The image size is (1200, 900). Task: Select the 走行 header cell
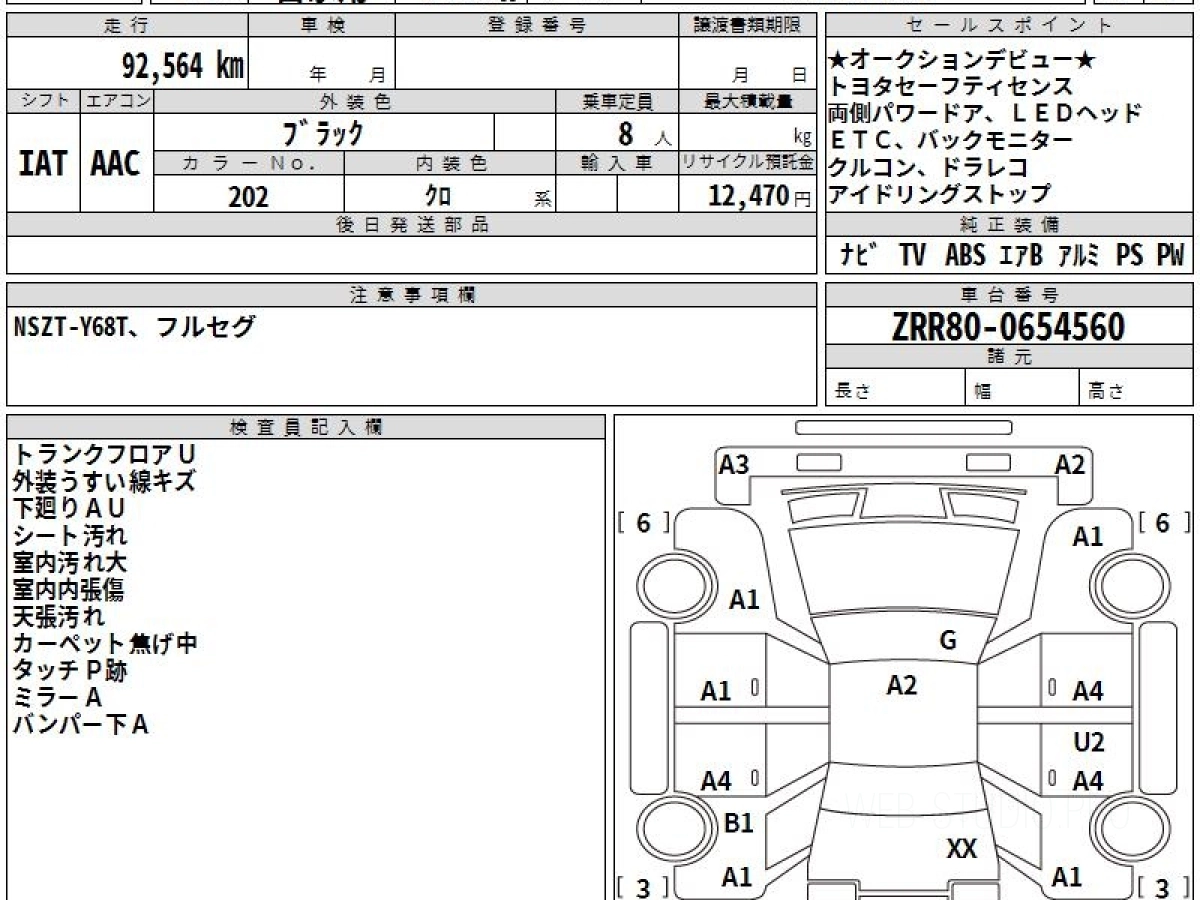[x=127, y=26]
